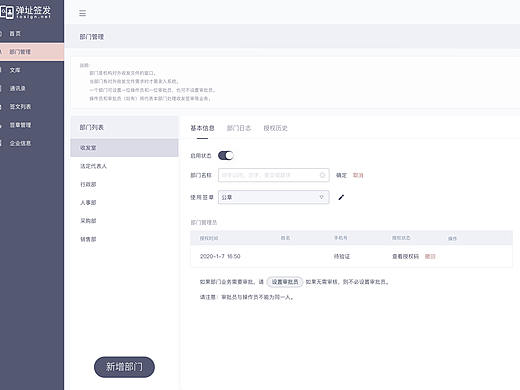Viewport: 520px width, 390px height.
Task: Switch to the 基本信息 tab
Action: [x=202, y=128]
